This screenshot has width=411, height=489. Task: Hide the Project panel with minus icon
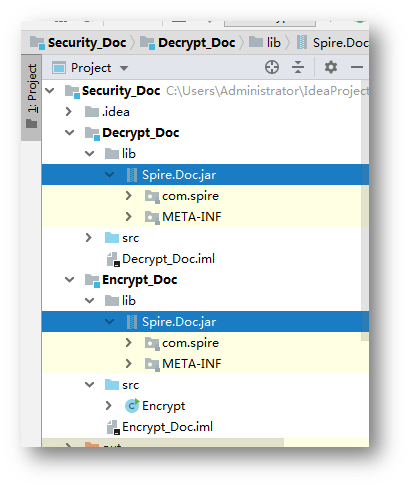point(356,67)
